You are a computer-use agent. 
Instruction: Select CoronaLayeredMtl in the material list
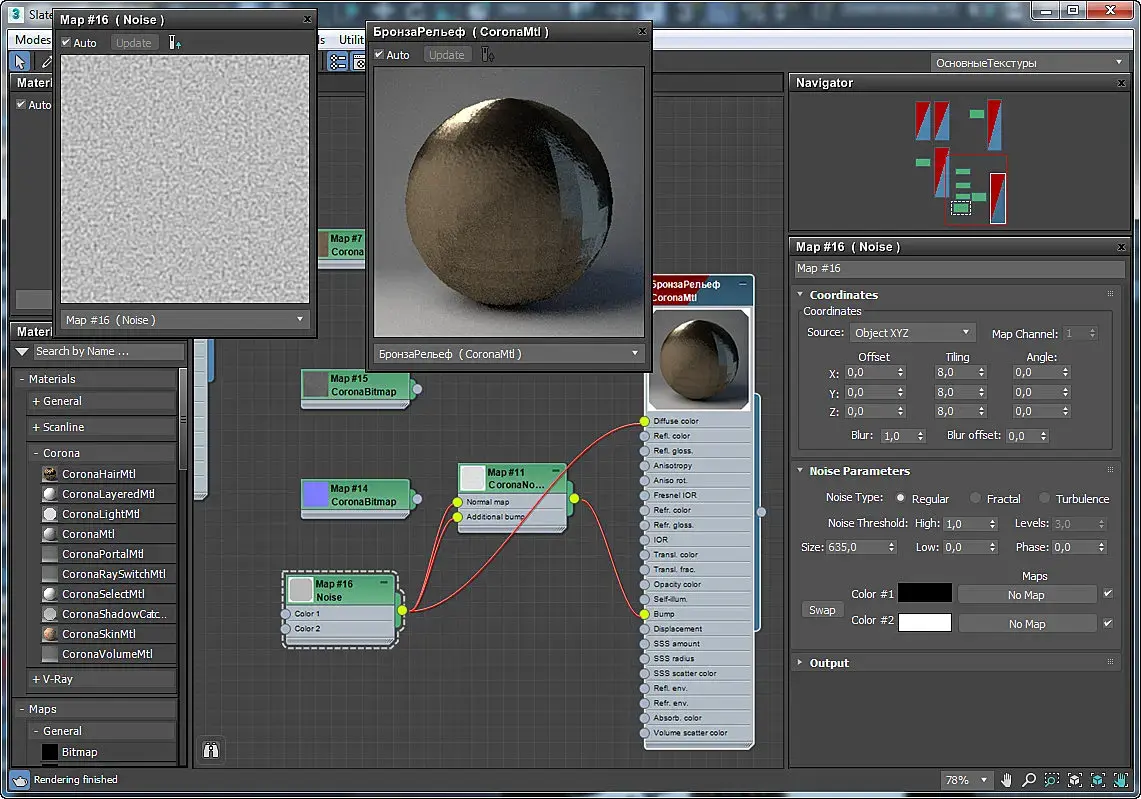coord(108,493)
